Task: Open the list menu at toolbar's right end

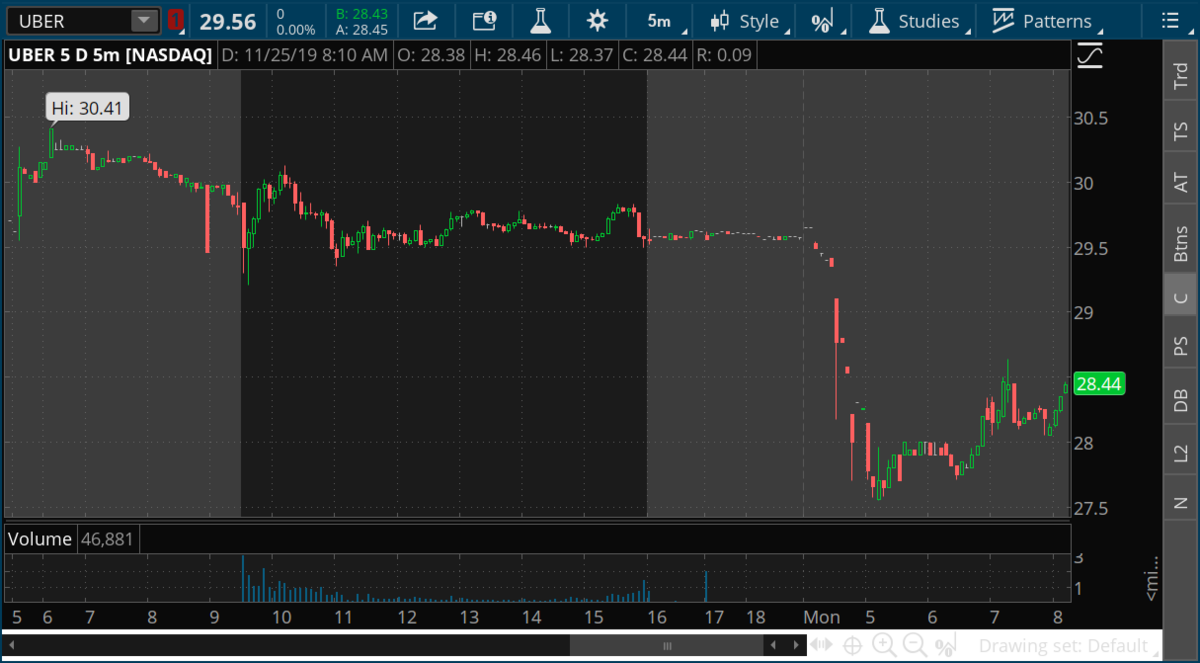Action: click(x=1170, y=21)
